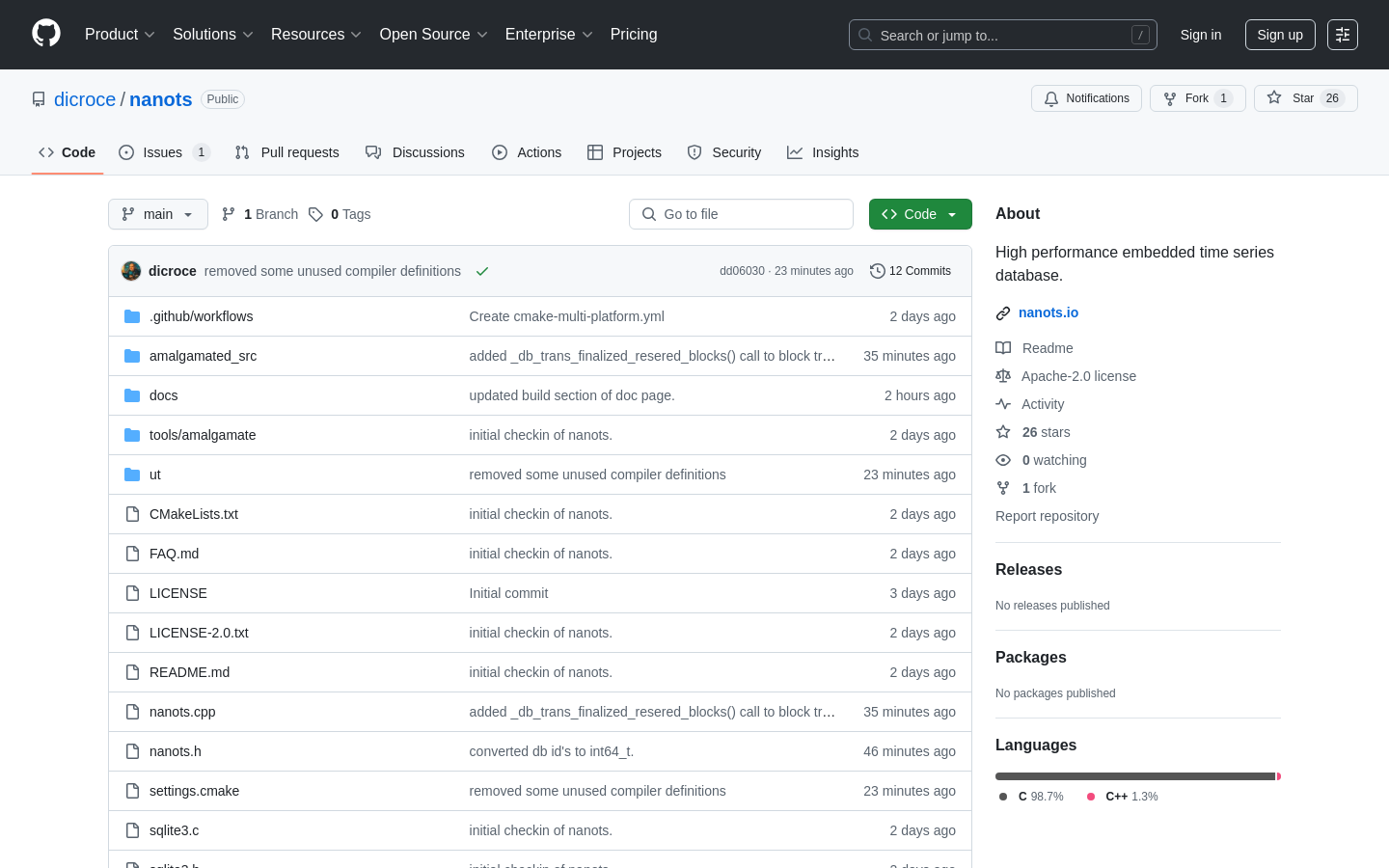This screenshot has height=868, width=1389.
Task: Click the repository book icon beside dicroce
Action: click(39, 99)
